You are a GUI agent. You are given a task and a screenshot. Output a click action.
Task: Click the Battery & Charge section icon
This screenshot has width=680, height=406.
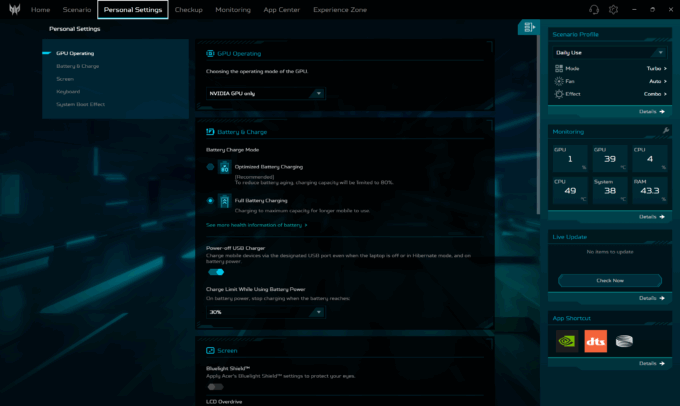(210, 131)
